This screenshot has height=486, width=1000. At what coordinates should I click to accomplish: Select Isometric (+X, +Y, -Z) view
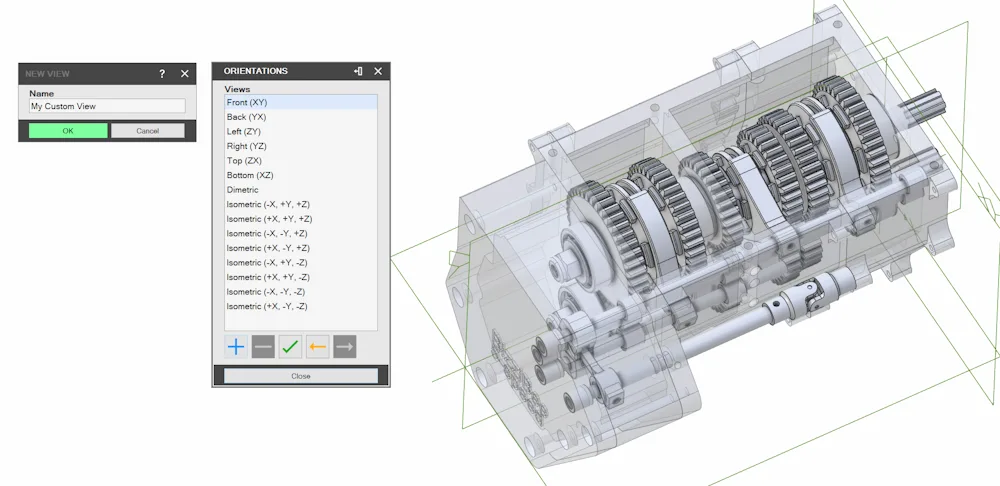[x=300, y=277]
